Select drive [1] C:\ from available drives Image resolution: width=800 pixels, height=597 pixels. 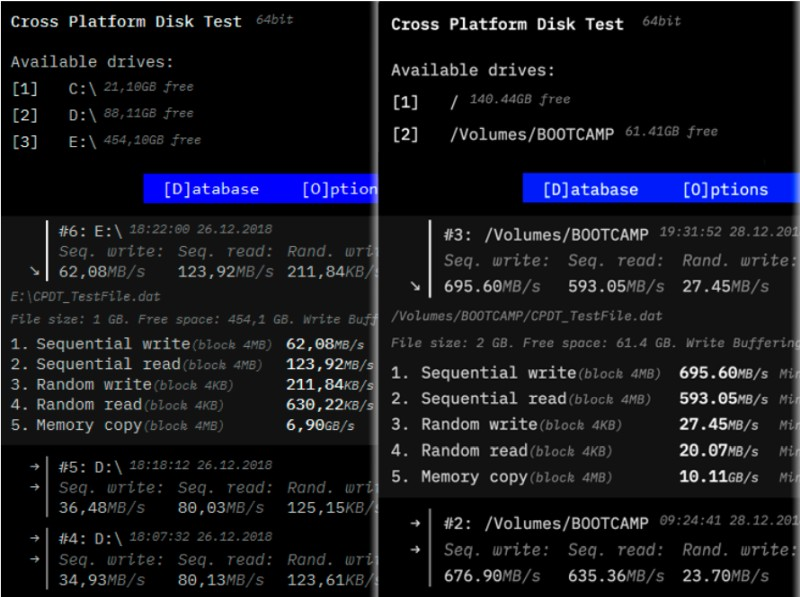click(x=82, y=89)
